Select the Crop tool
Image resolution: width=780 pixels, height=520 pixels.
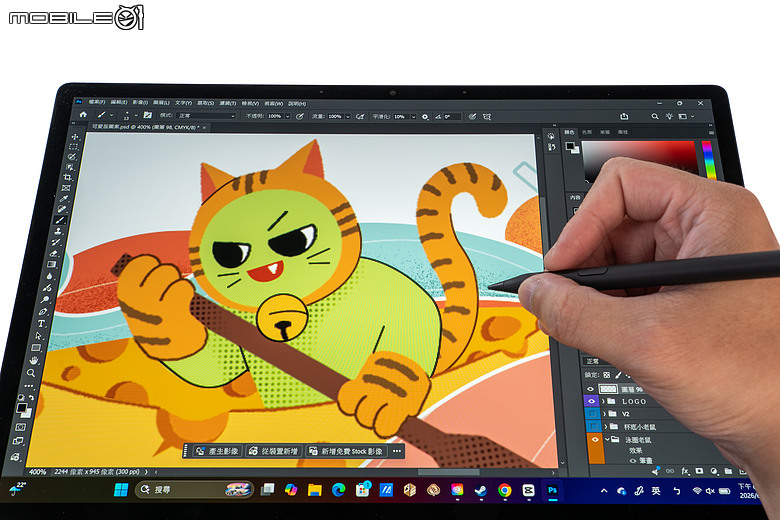tap(68, 178)
